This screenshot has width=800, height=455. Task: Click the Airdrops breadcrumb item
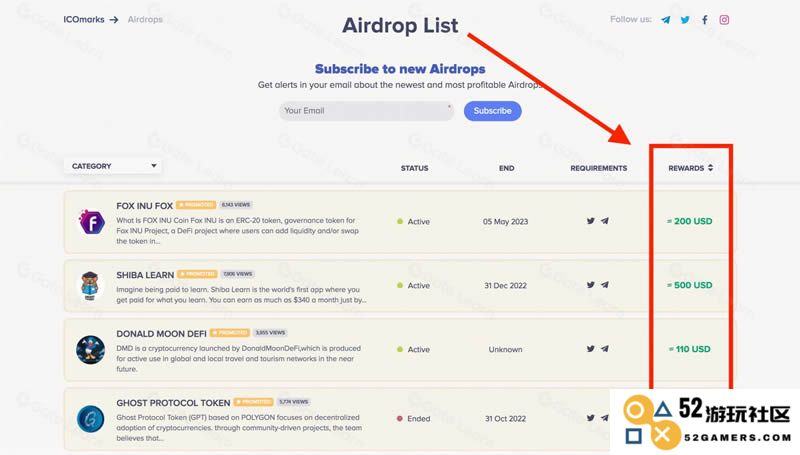point(145,19)
